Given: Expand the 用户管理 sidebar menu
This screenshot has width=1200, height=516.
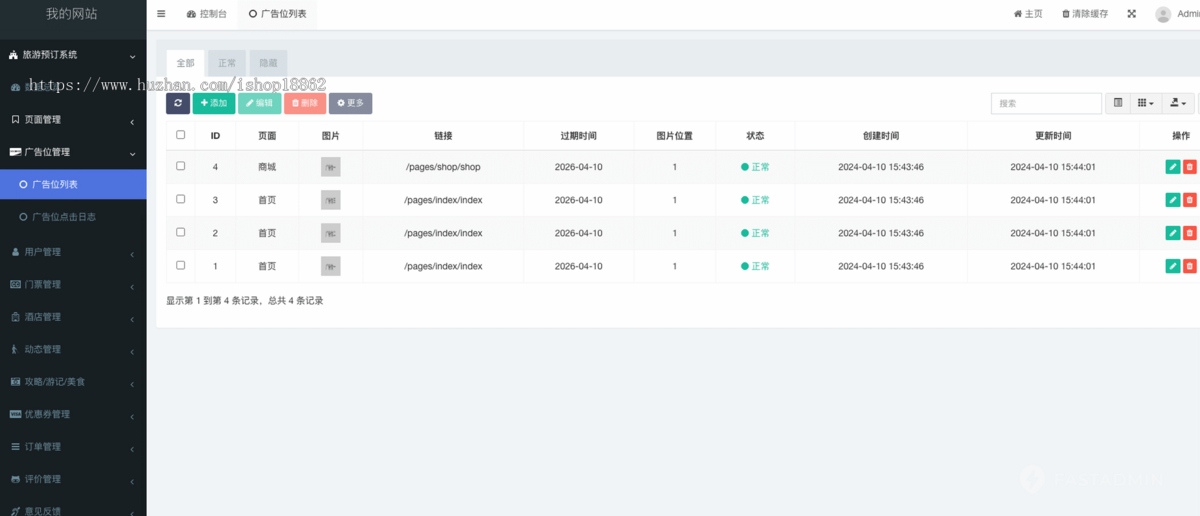Looking at the screenshot, I should tap(72, 252).
